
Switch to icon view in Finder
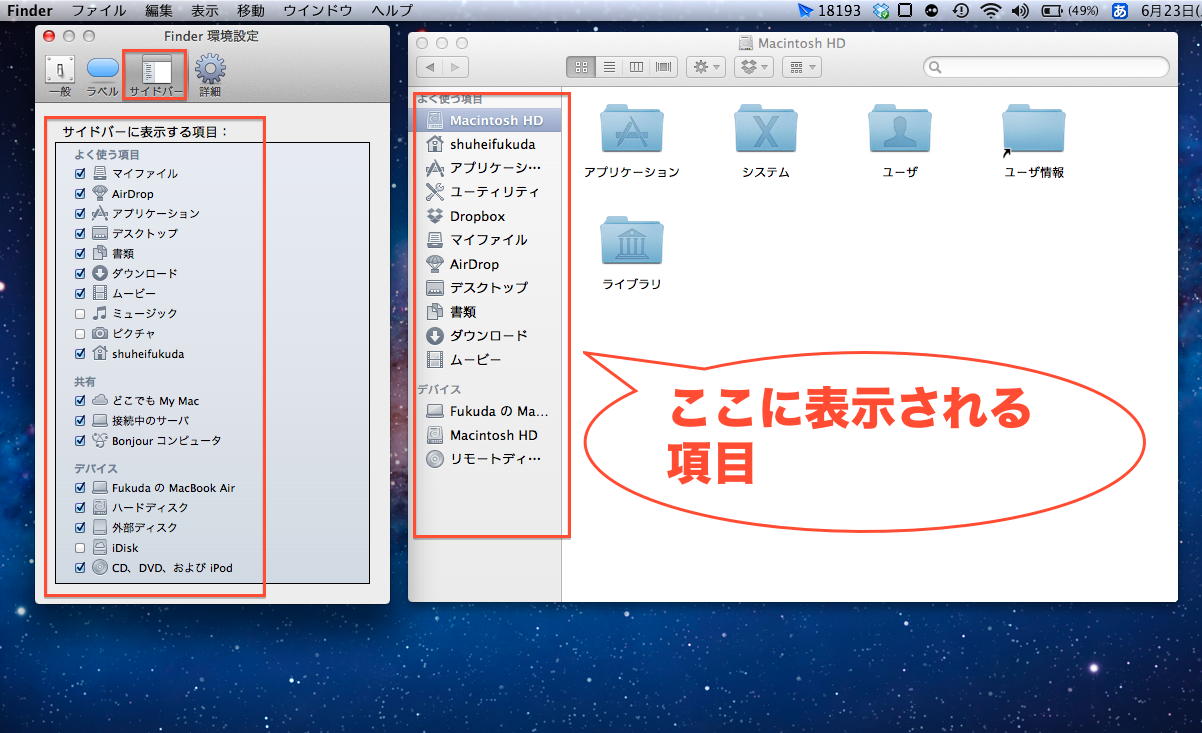point(580,67)
